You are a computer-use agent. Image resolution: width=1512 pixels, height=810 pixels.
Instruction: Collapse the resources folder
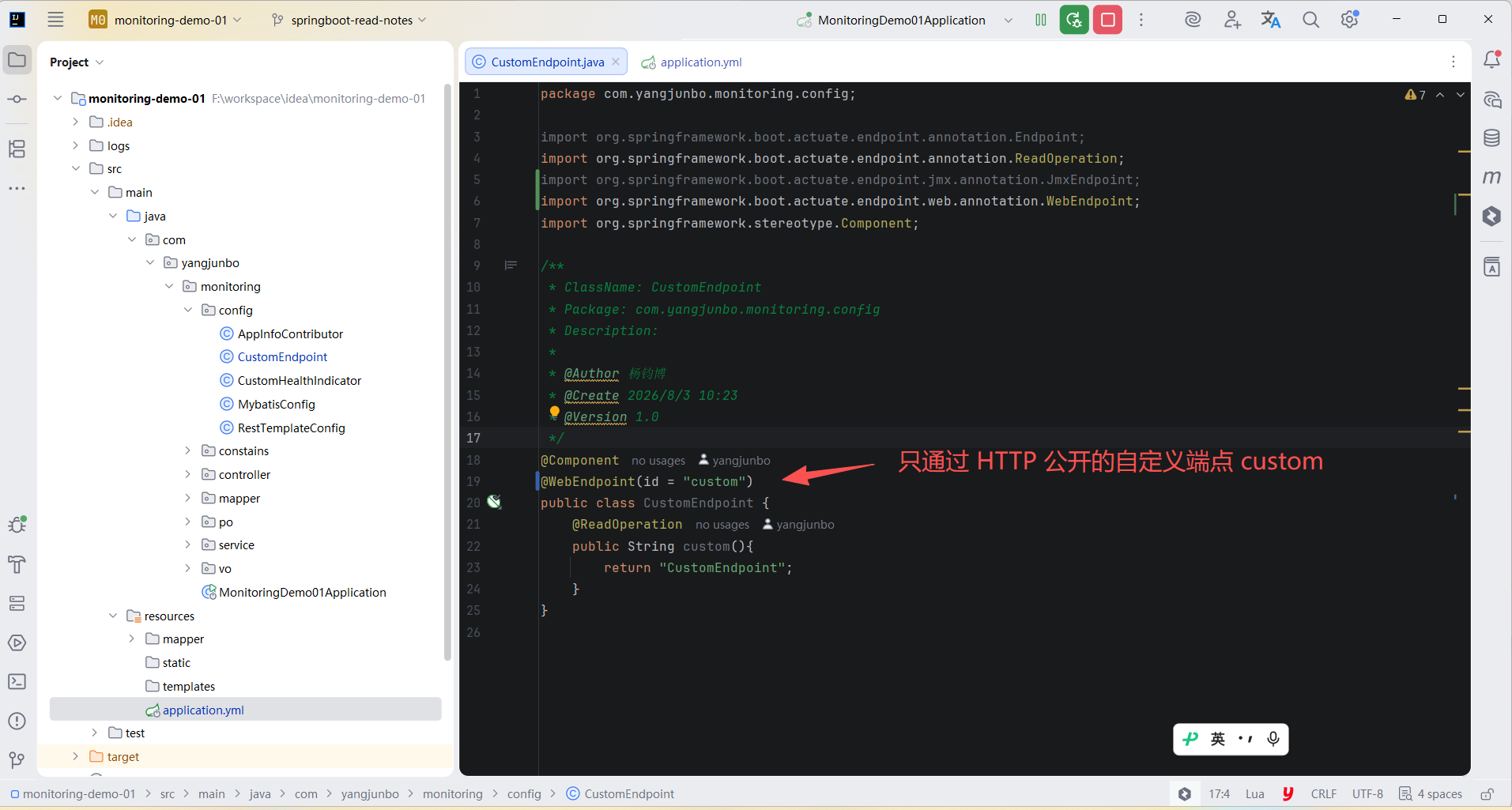point(113,616)
